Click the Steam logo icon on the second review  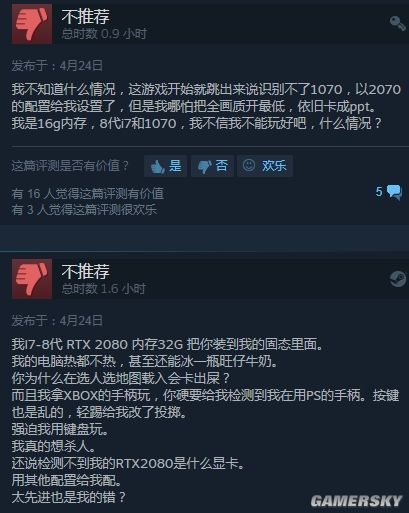pyautogui.click(x=398, y=279)
